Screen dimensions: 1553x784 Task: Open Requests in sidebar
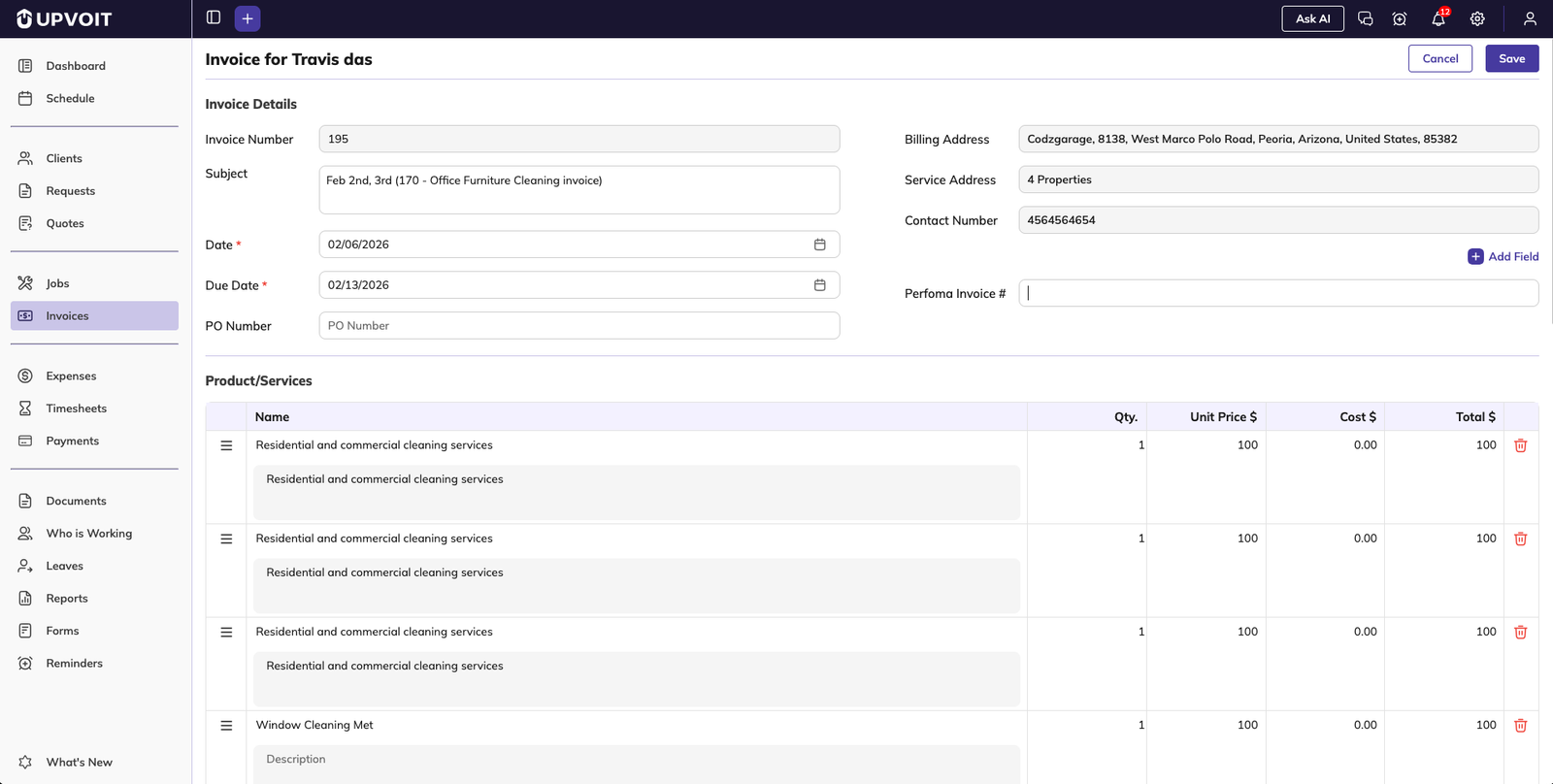[x=94, y=191]
